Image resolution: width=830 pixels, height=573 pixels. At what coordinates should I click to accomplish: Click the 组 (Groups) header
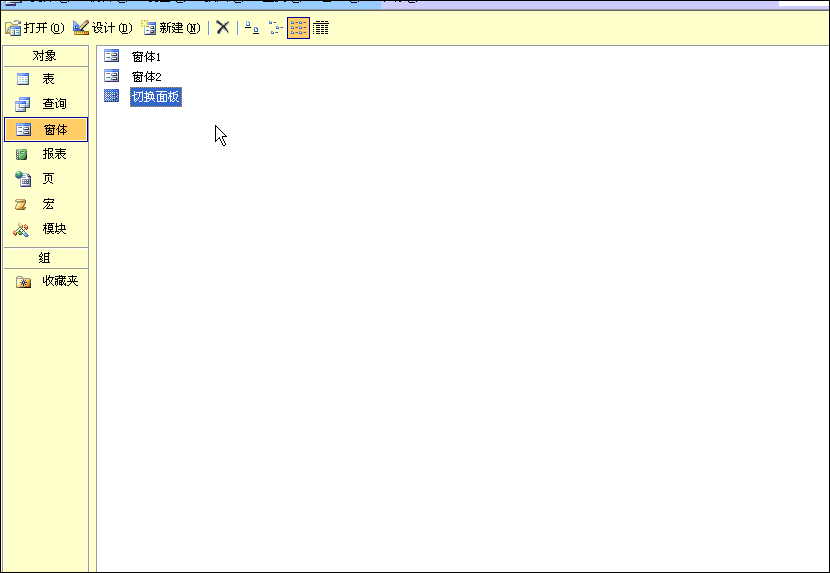point(46,258)
